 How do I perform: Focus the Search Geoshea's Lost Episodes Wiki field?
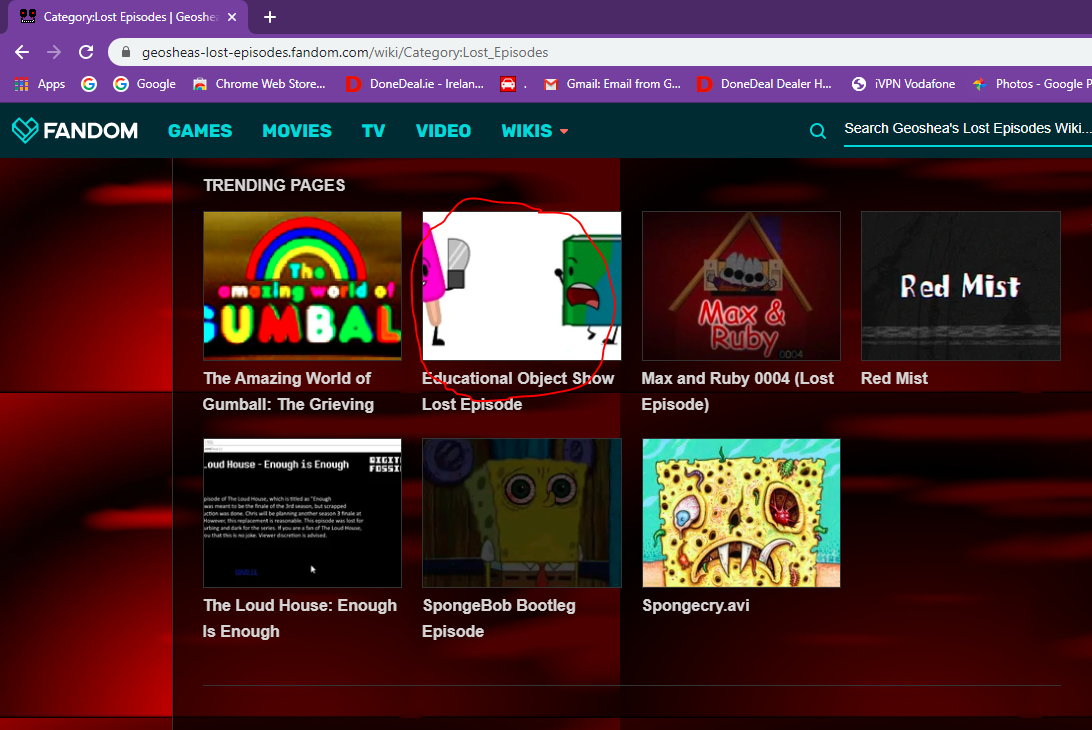(968, 129)
